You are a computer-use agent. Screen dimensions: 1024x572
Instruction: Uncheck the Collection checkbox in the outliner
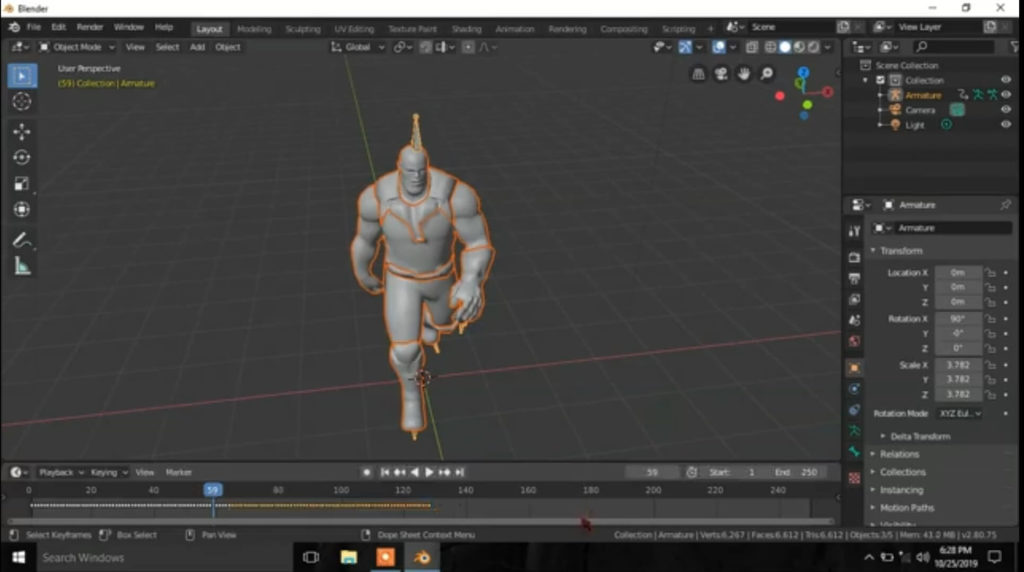(x=880, y=80)
